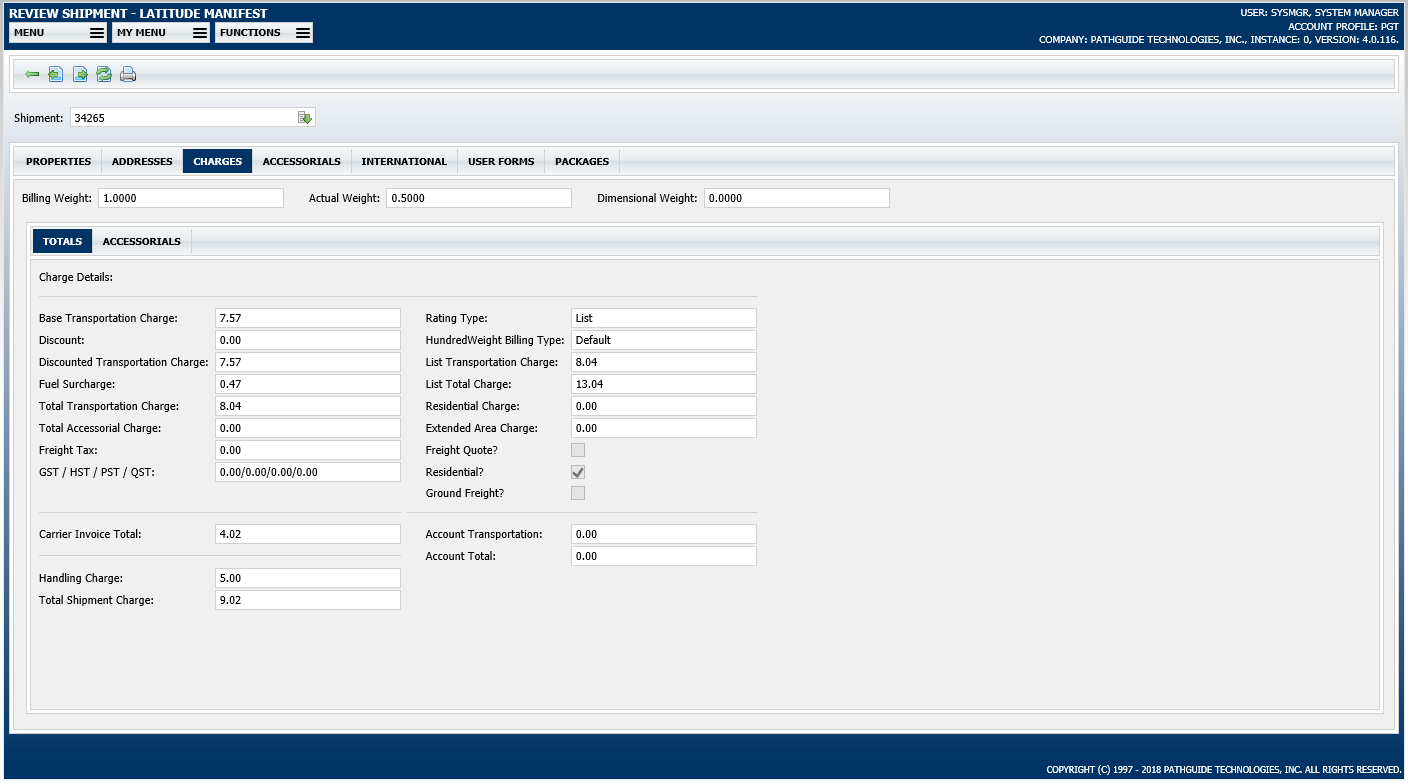The image size is (1408, 784).
Task: Print the manifest using the printer icon
Action: (128, 73)
